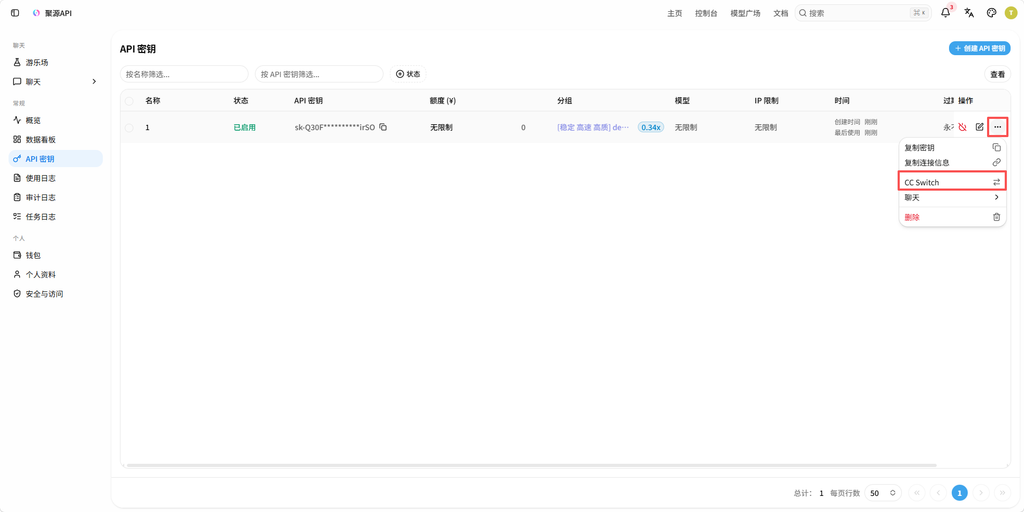Click the last-page pagination arrow

1002,493
